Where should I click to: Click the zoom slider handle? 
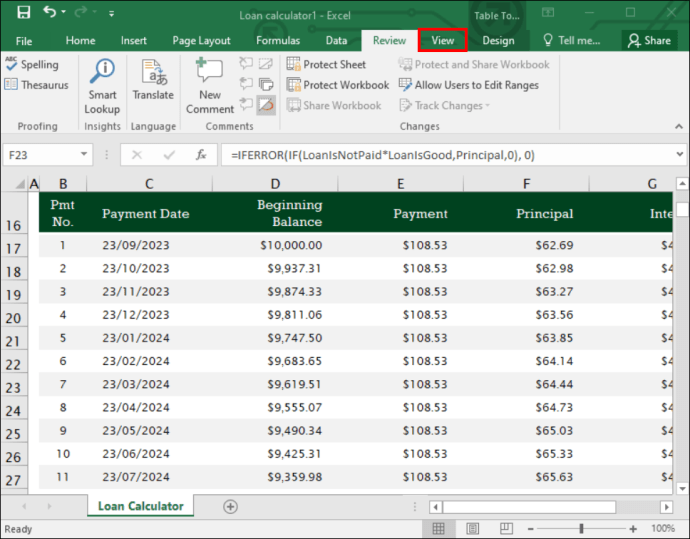tap(581, 528)
